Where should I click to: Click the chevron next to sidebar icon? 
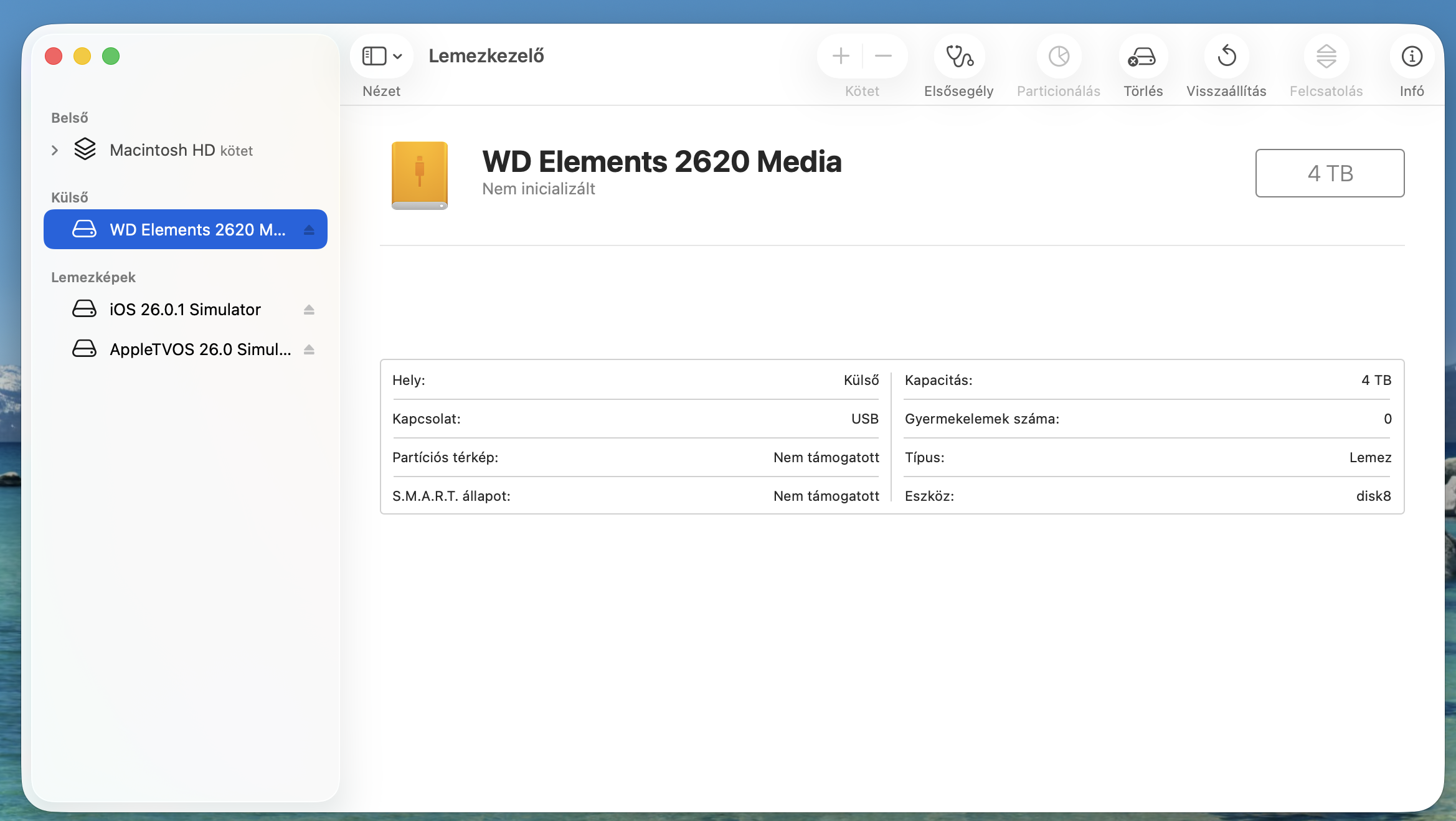[397, 56]
